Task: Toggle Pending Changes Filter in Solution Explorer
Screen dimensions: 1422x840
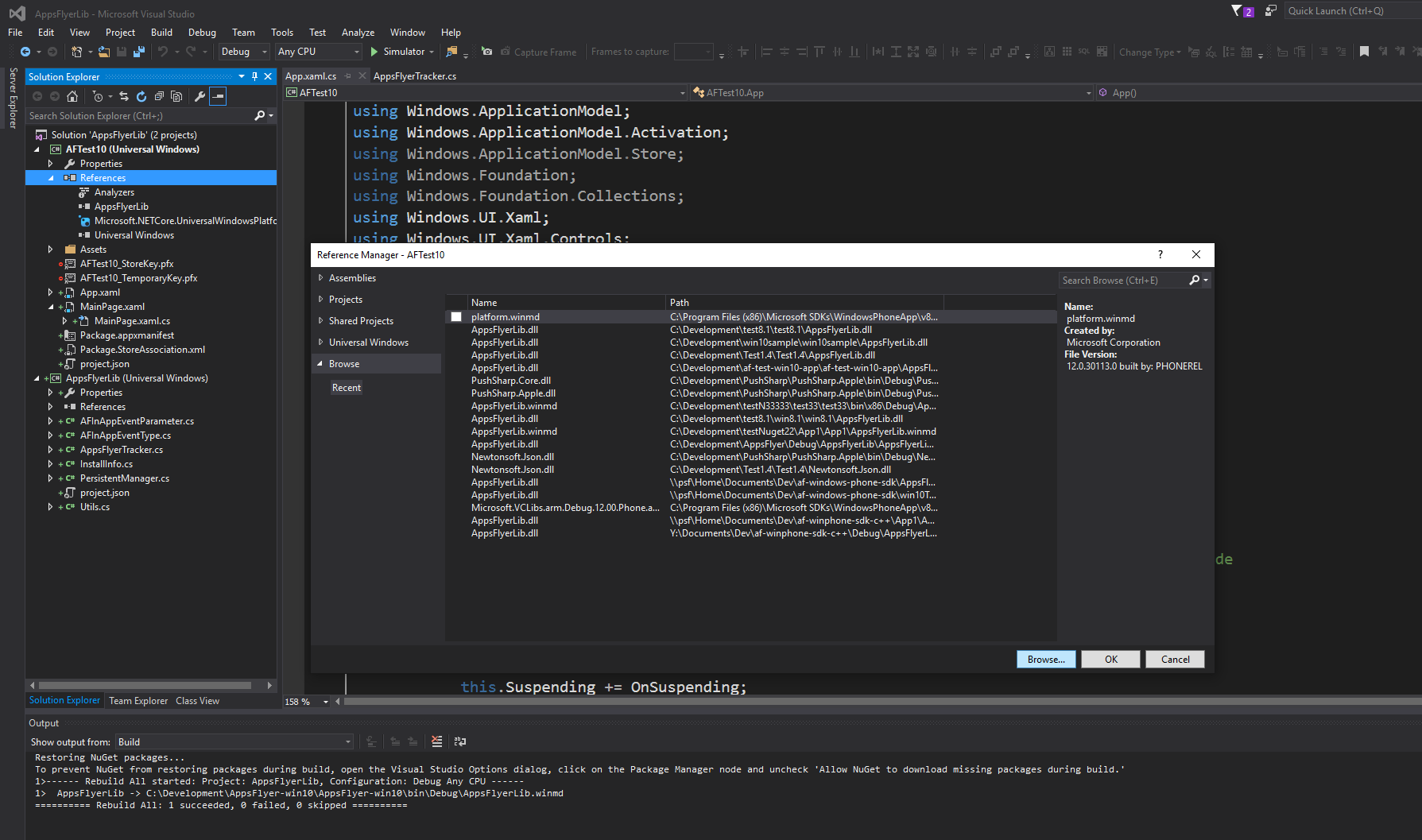Action: 99,96
